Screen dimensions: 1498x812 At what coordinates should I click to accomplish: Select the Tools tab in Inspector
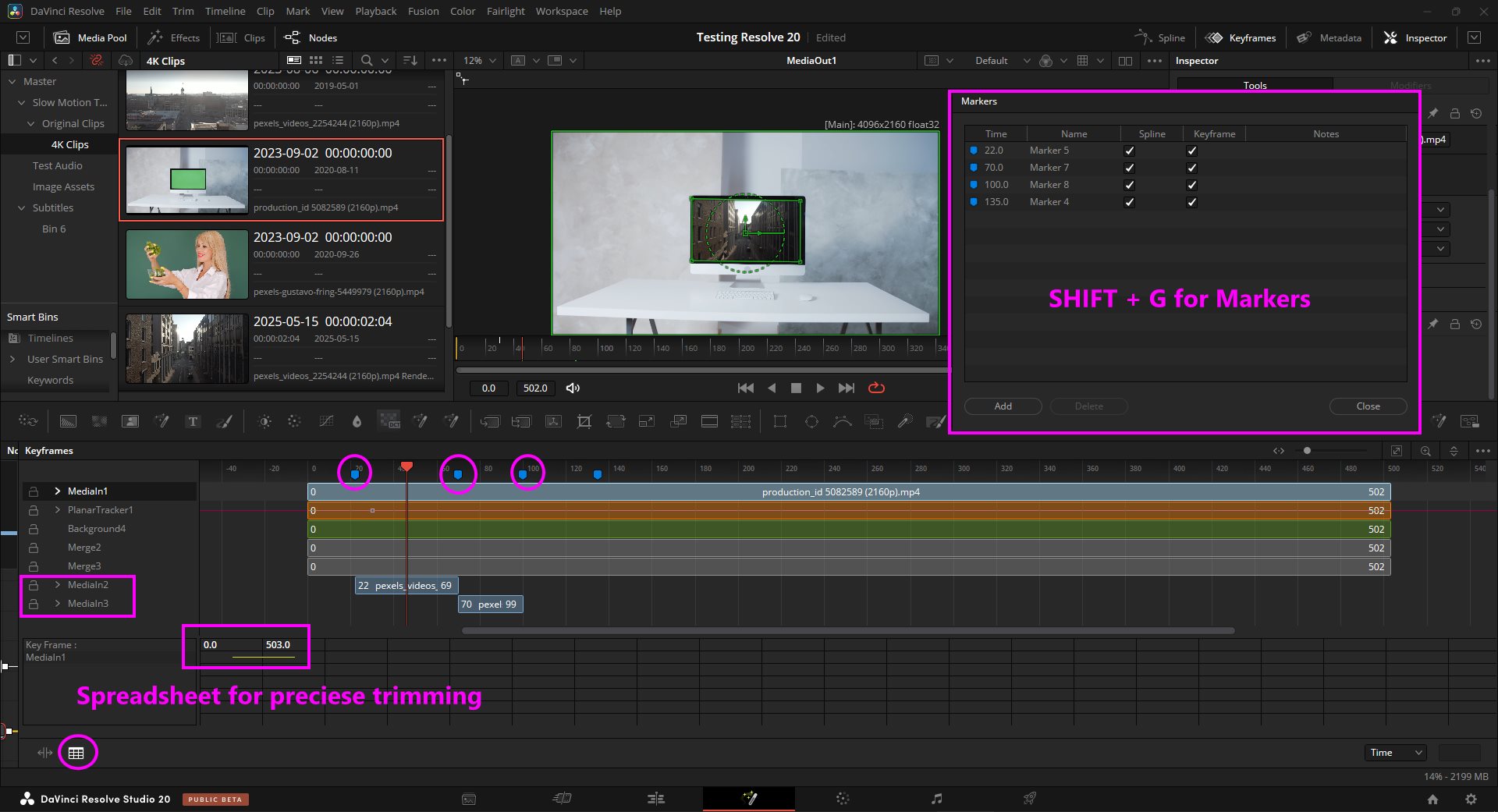1255,85
